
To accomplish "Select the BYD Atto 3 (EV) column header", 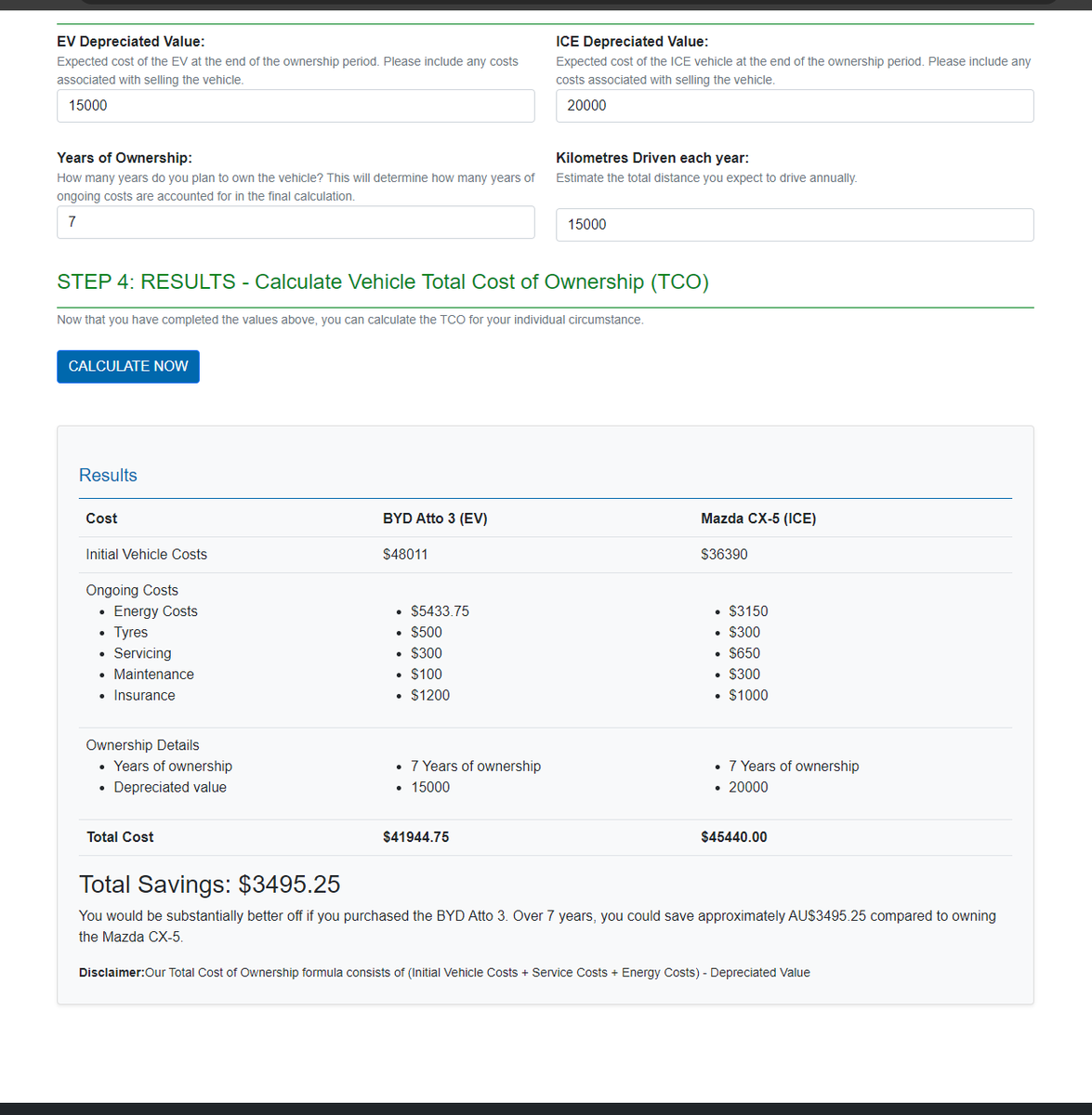I will click(x=435, y=518).
